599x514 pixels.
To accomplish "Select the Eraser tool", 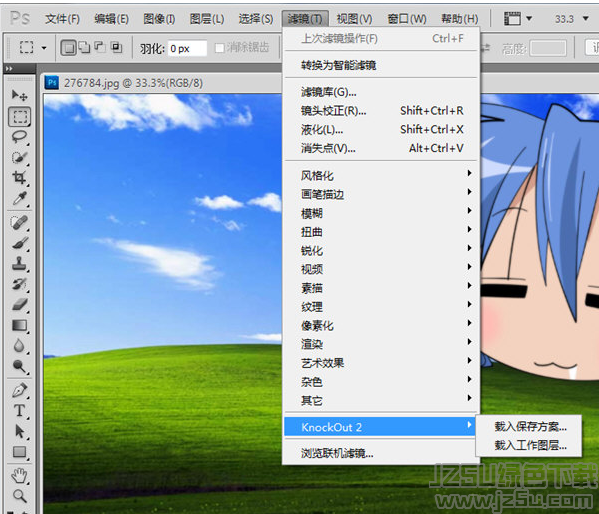I will [x=19, y=305].
